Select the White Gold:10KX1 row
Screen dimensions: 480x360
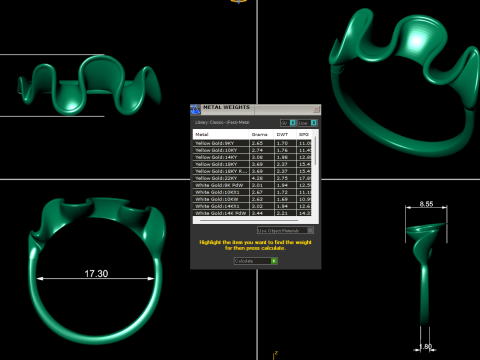point(252,192)
